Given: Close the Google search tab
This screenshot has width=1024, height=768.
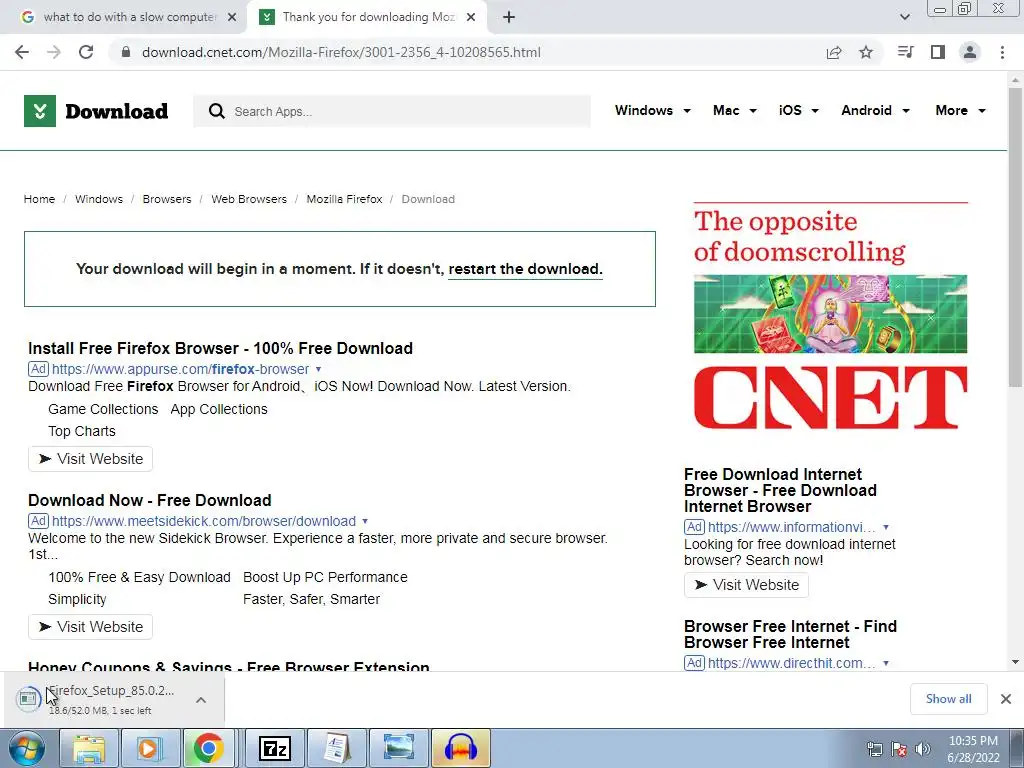Looking at the screenshot, I should tap(232, 17).
